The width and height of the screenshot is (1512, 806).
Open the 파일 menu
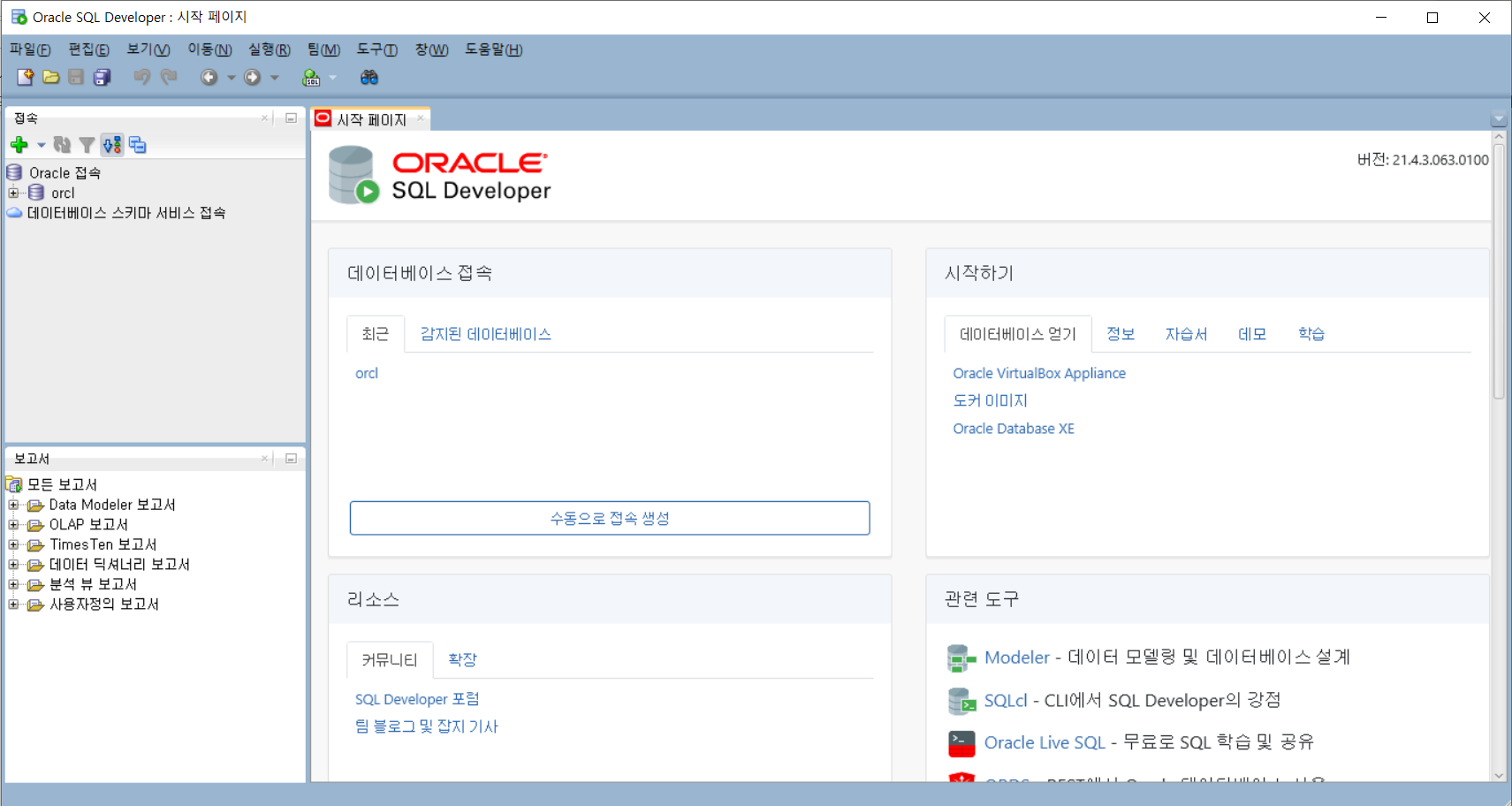coord(30,49)
